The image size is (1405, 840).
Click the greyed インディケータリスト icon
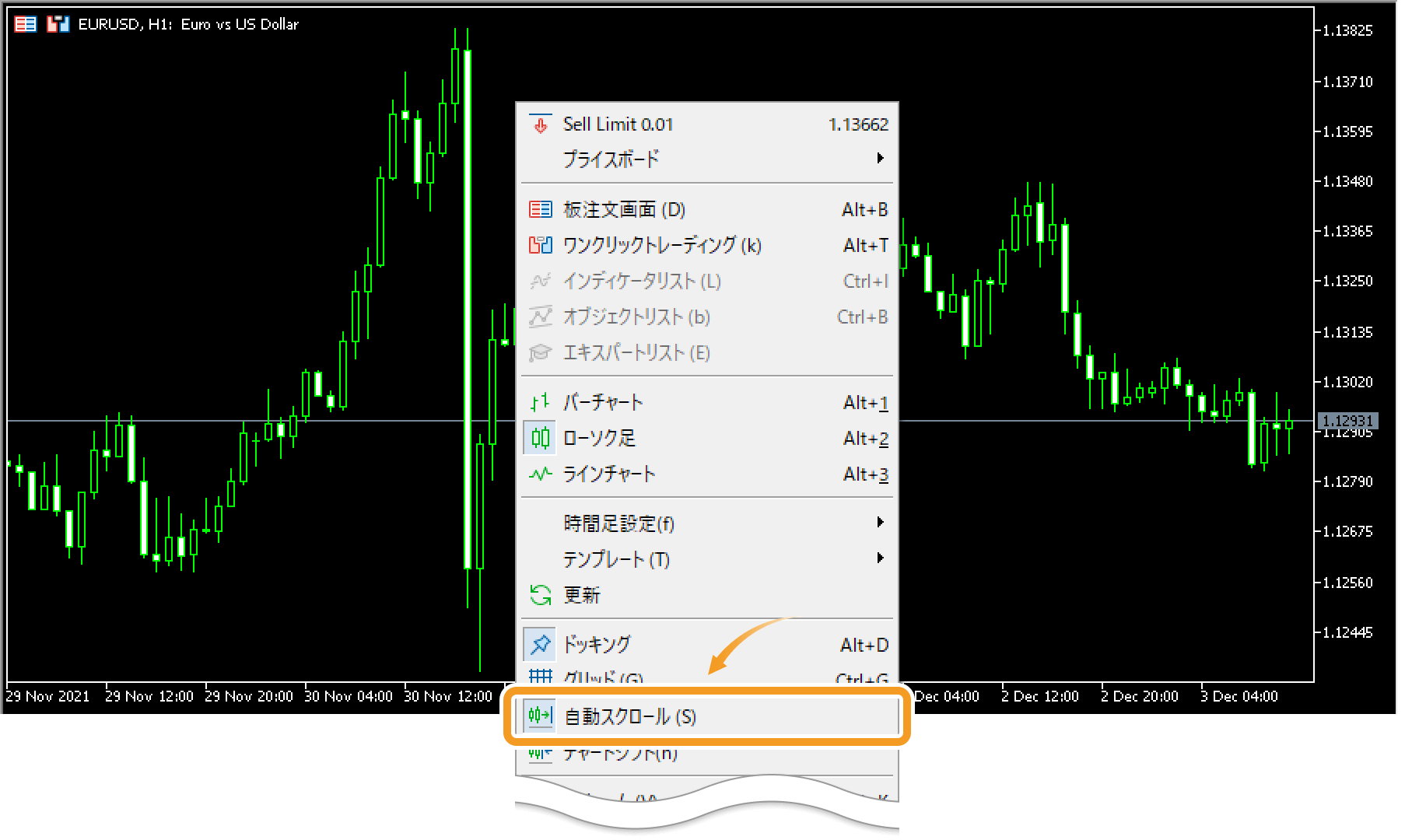(541, 281)
